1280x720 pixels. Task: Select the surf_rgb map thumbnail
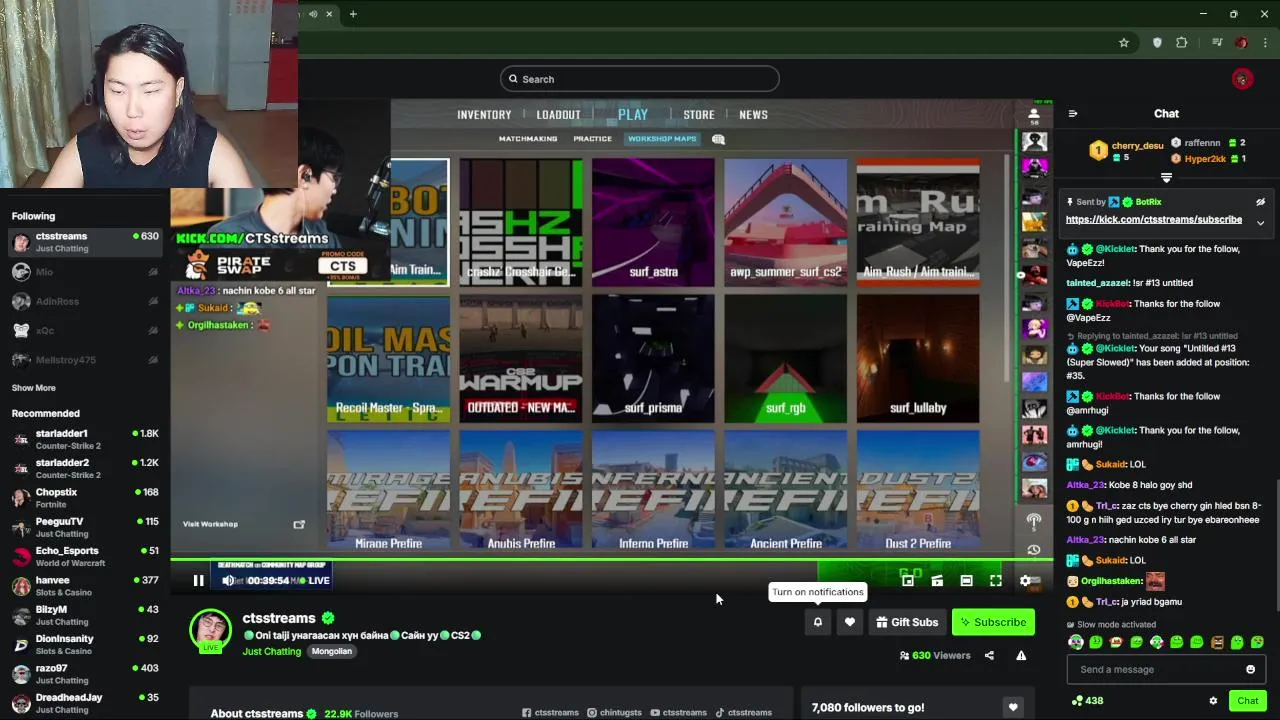click(785, 358)
